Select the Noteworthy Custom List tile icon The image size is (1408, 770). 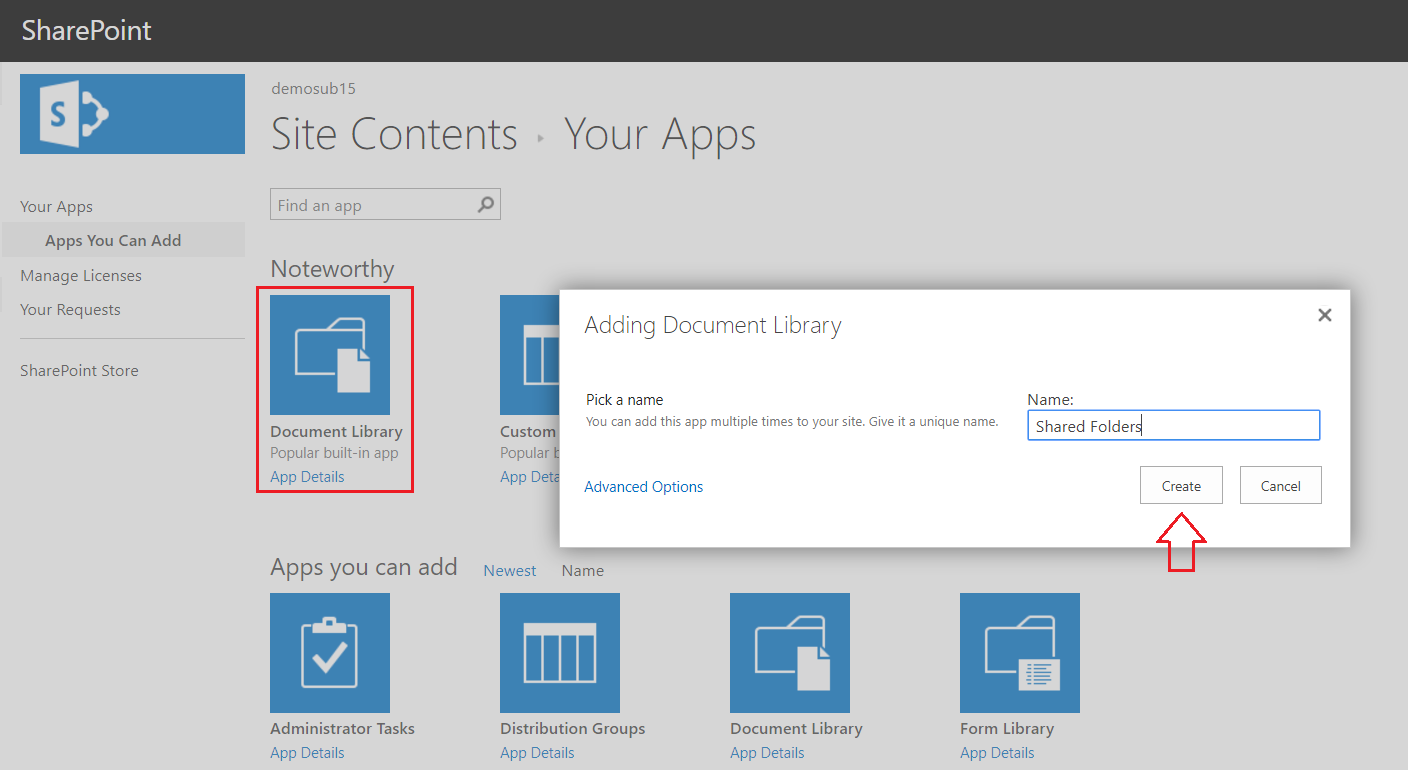[x=529, y=355]
